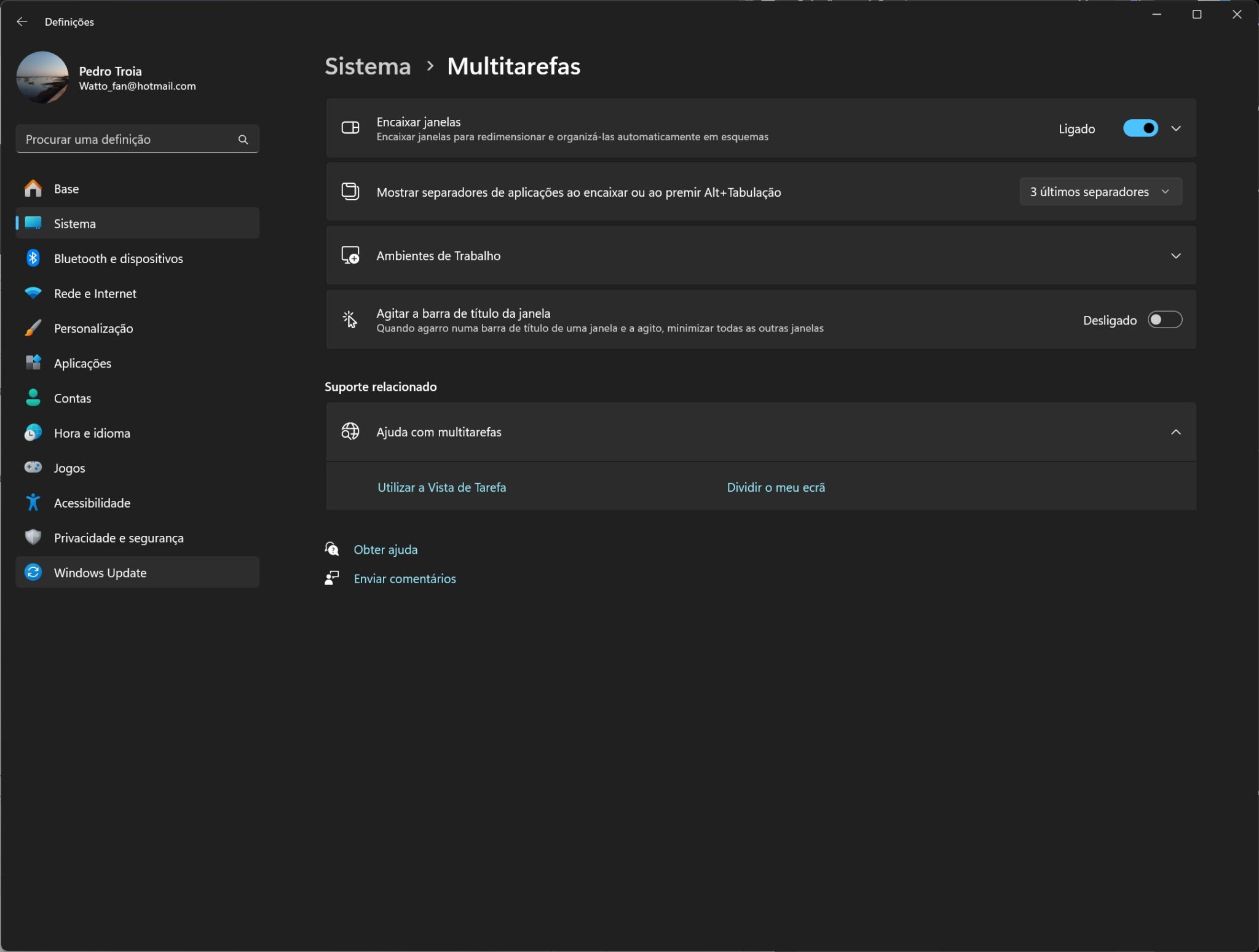The height and width of the screenshot is (952, 1259).
Task: Go to Aplicações in sidebar
Action: coord(82,363)
